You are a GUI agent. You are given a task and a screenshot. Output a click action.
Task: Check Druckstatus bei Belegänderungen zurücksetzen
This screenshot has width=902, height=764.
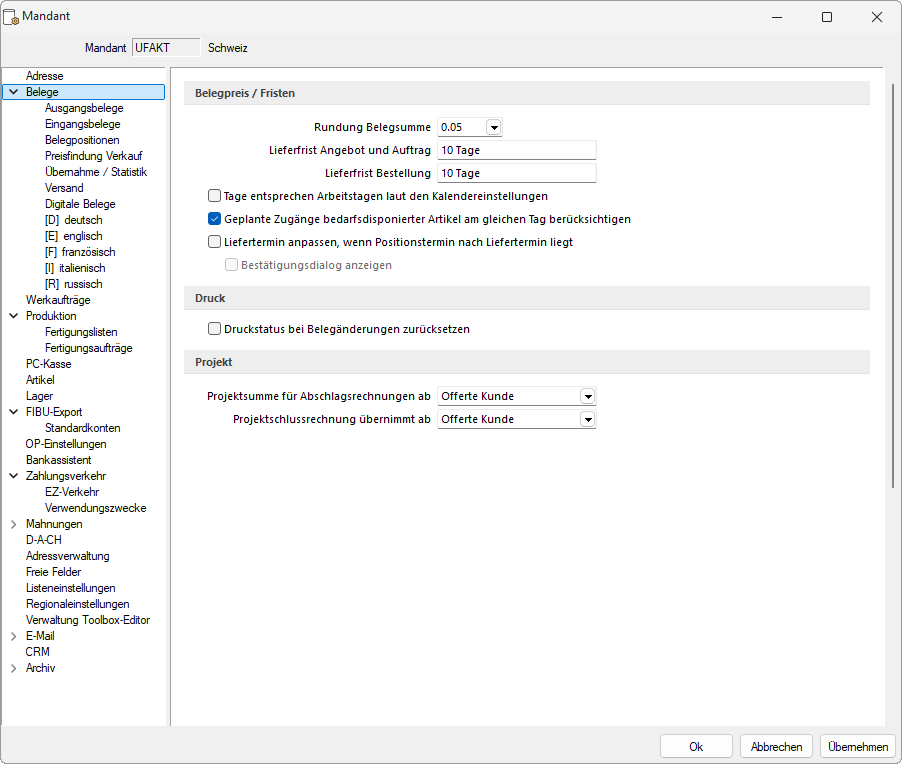(214, 328)
